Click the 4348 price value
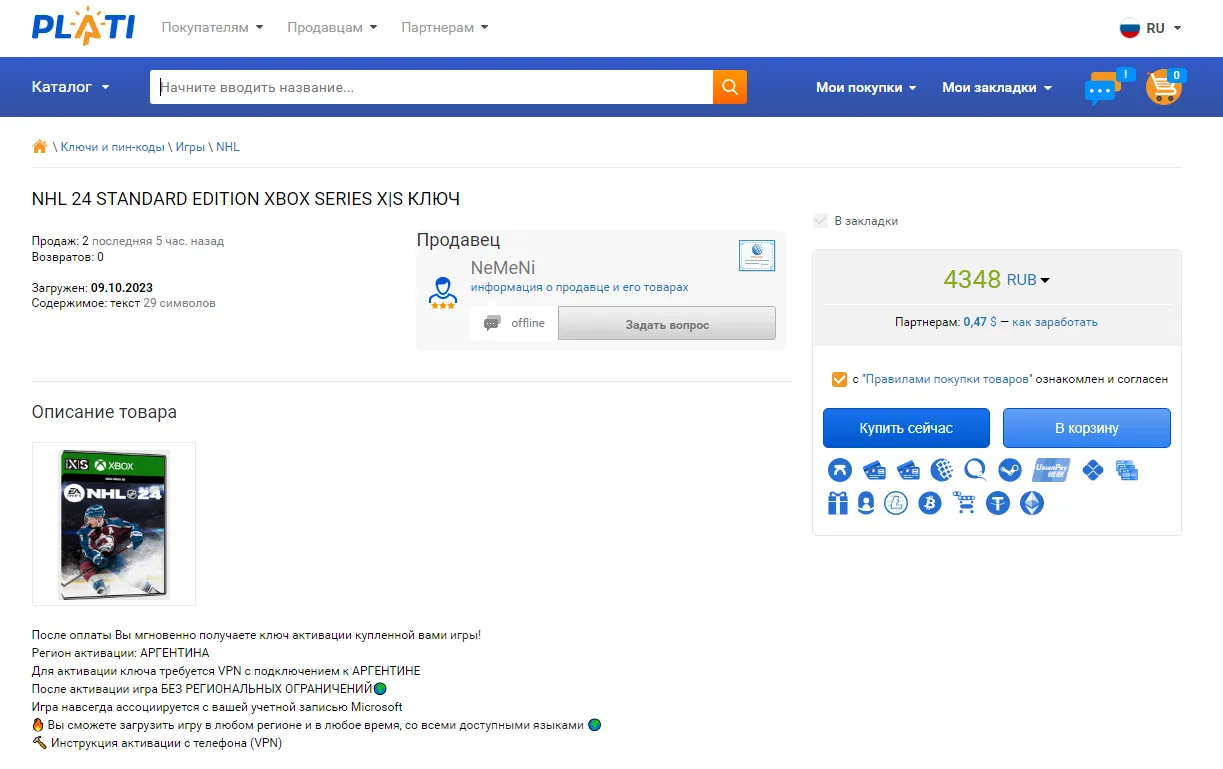 point(972,279)
